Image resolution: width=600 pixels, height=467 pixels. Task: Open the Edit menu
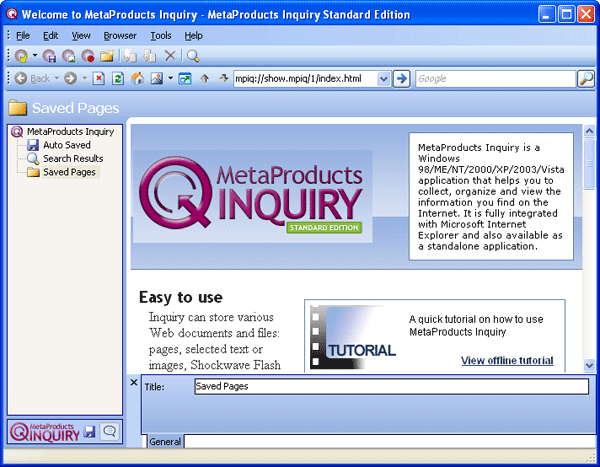(x=51, y=36)
